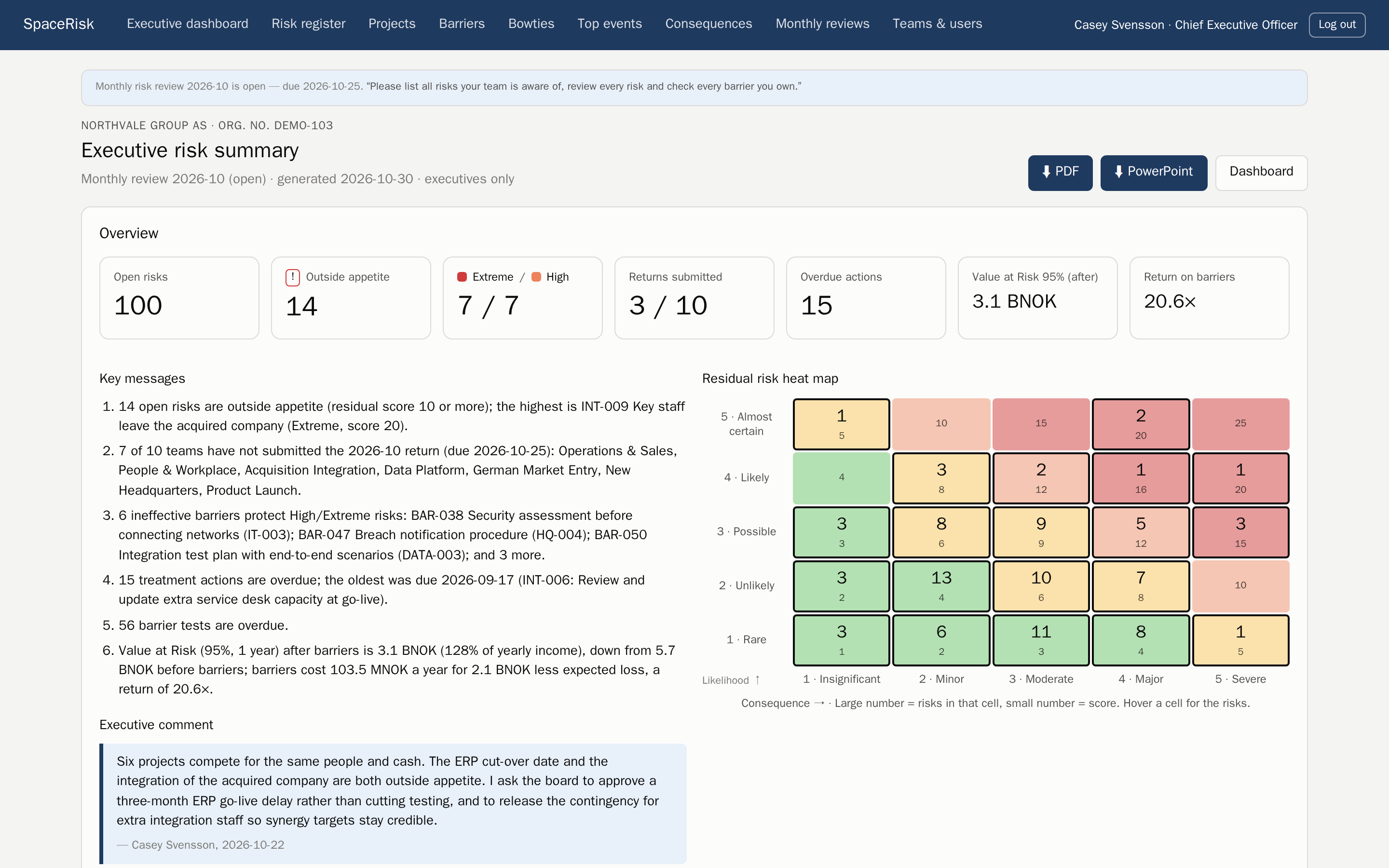This screenshot has height=868, width=1389.
Task: Click key message about 56 barrier tests overdue
Action: [203, 625]
